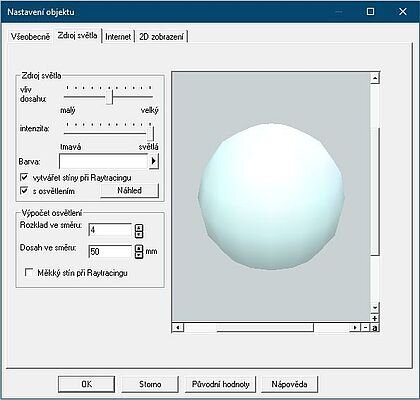This screenshot has width=420, height=400.
Task: Open the 2D zobrazení tab
Action: point(161,36)
